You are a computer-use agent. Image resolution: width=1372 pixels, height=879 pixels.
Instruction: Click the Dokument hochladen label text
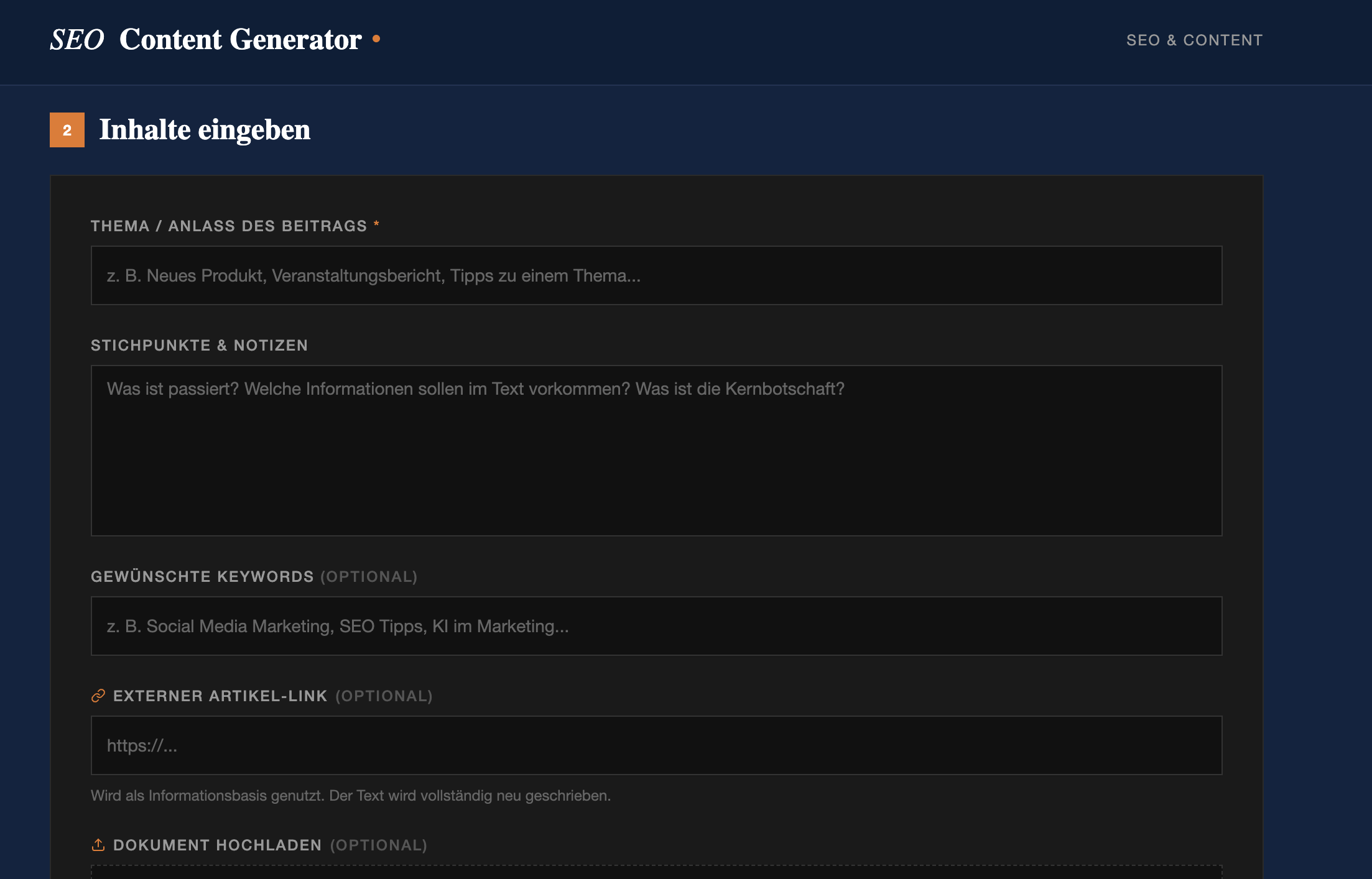click(217, 845)
